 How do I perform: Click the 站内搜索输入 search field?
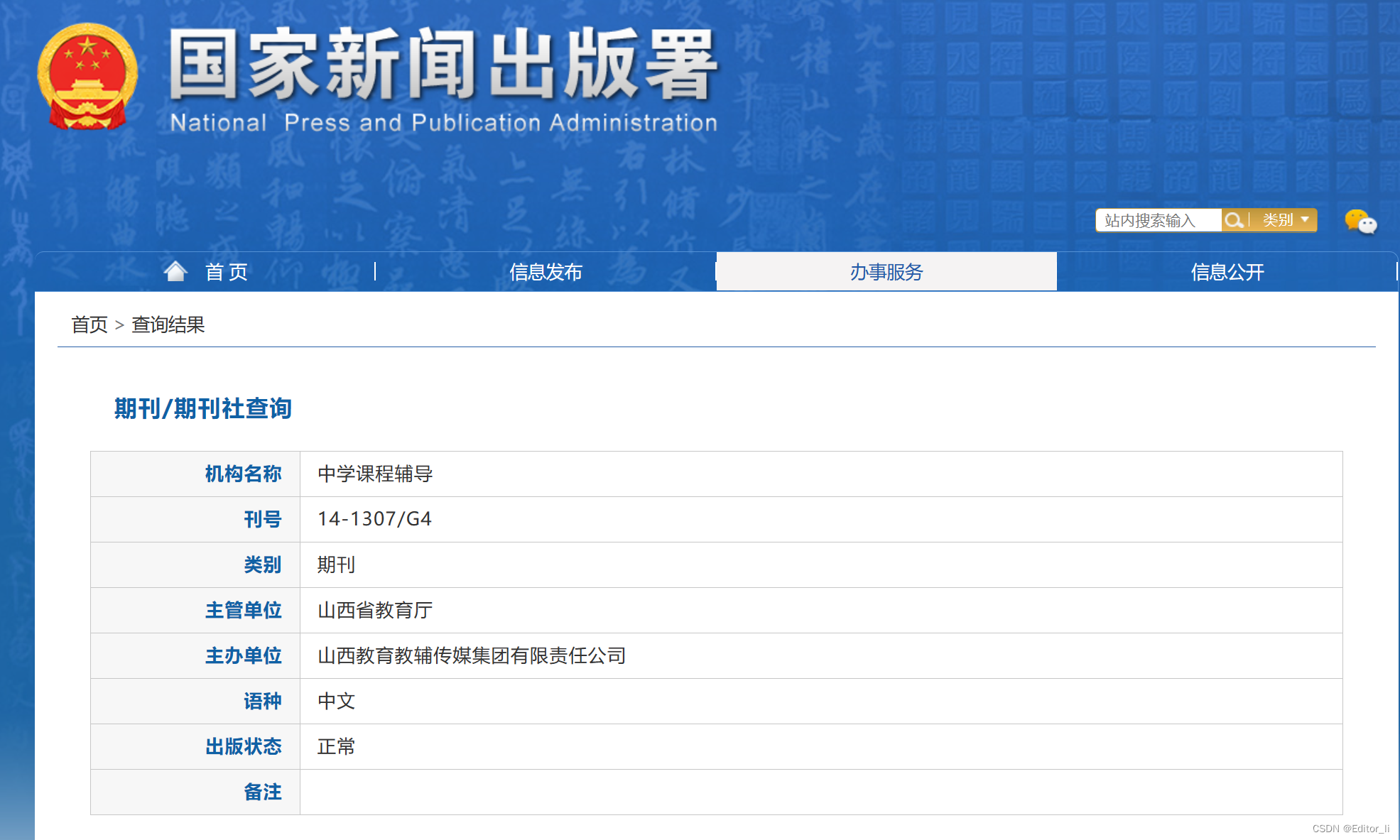pos(1158,220)
